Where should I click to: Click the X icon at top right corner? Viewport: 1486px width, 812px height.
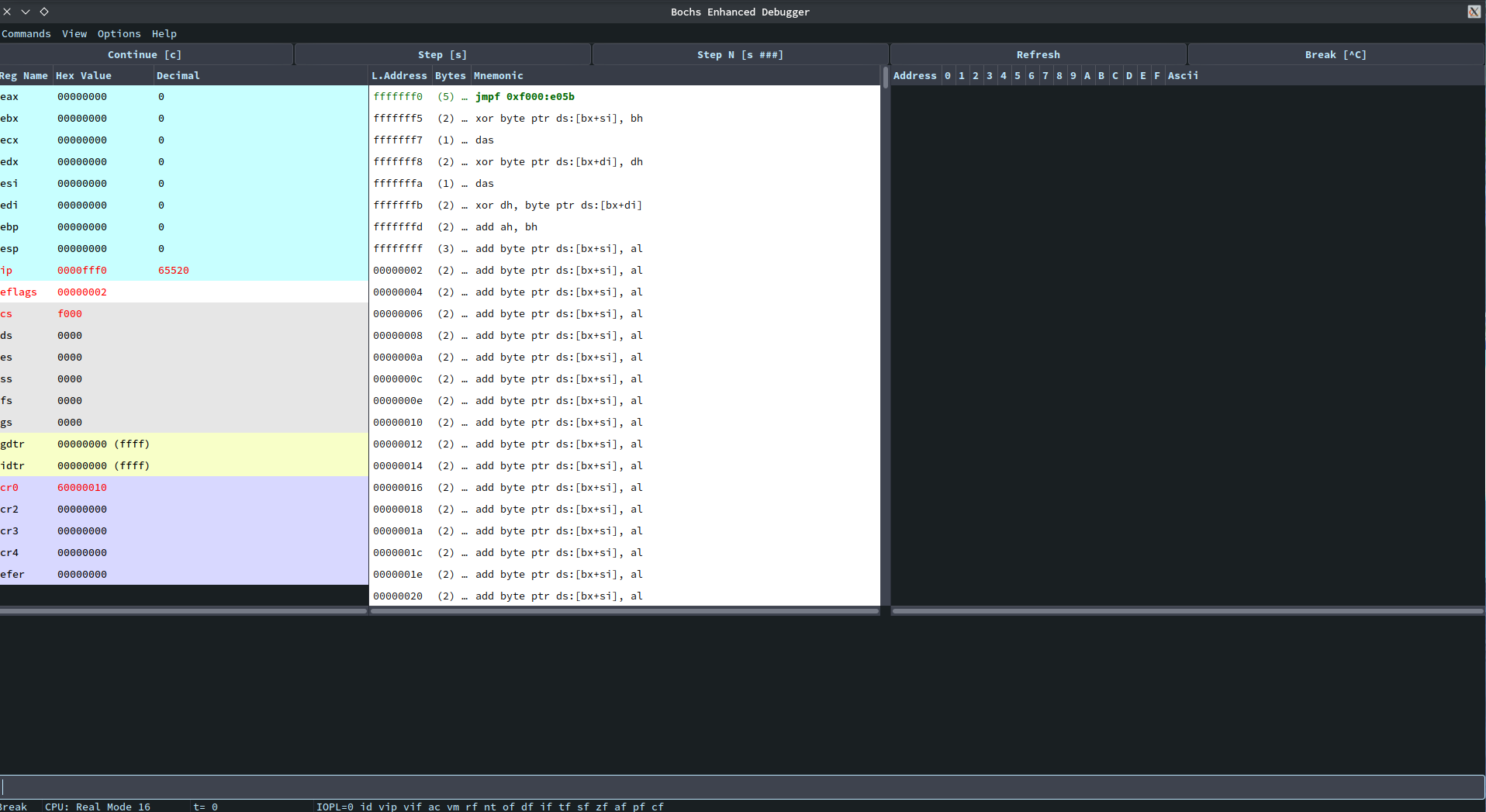[x=1474, y=12]
